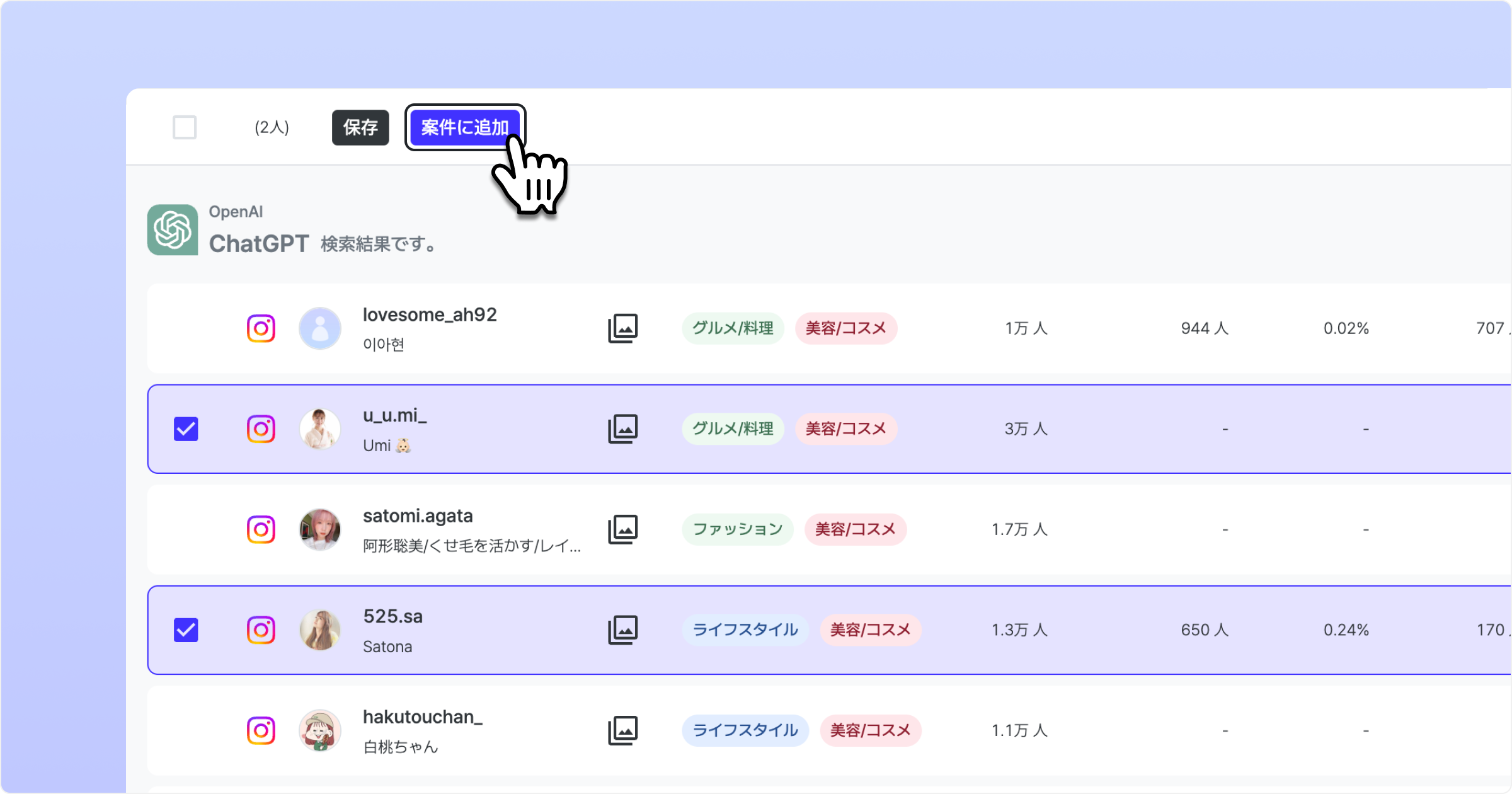
Task: Click the hakutouchan_ username
Action: click(x=422, y=716)
